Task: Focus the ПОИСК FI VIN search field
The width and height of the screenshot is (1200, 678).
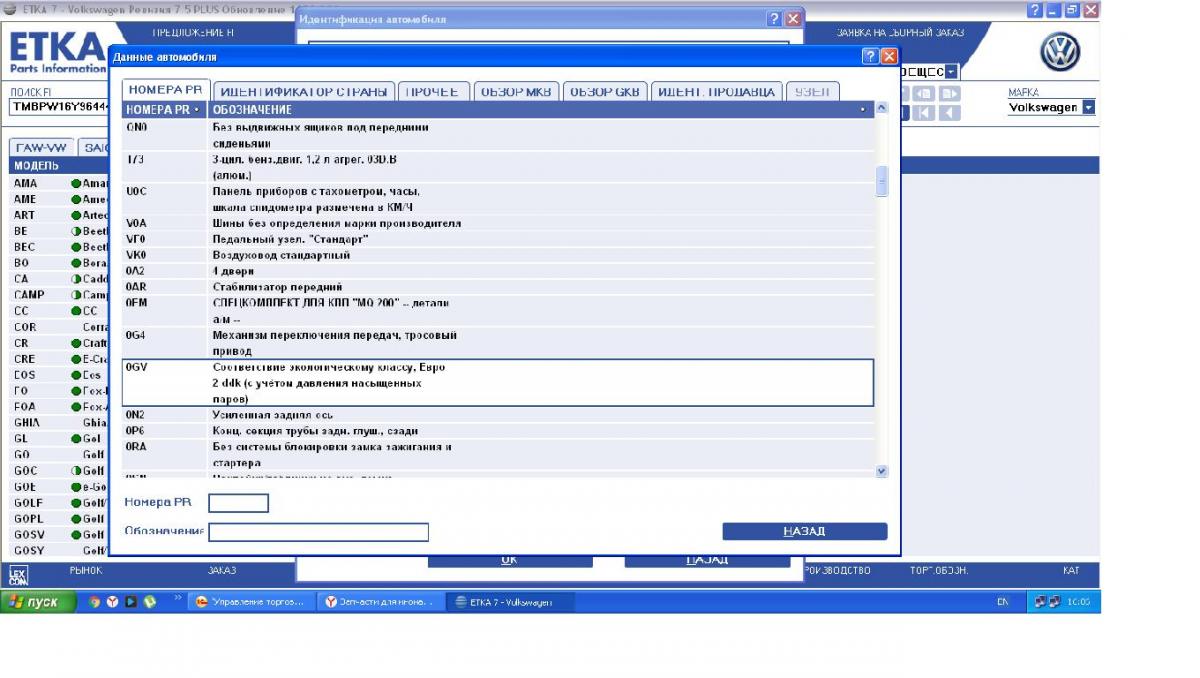Action: [x=56, y=107]
